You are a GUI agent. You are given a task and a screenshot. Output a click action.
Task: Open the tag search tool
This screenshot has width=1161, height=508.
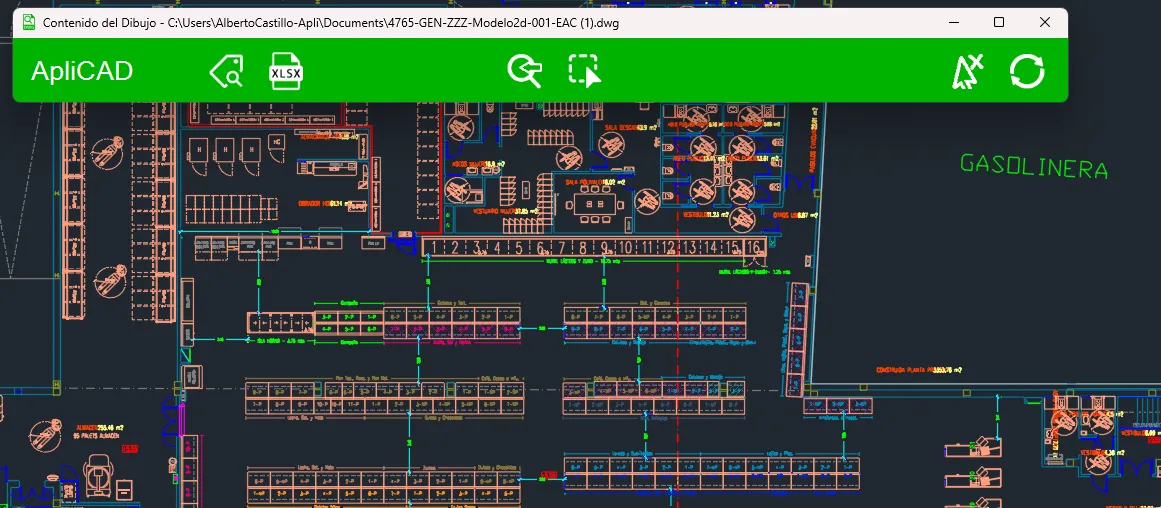click(x=226, y=72)
